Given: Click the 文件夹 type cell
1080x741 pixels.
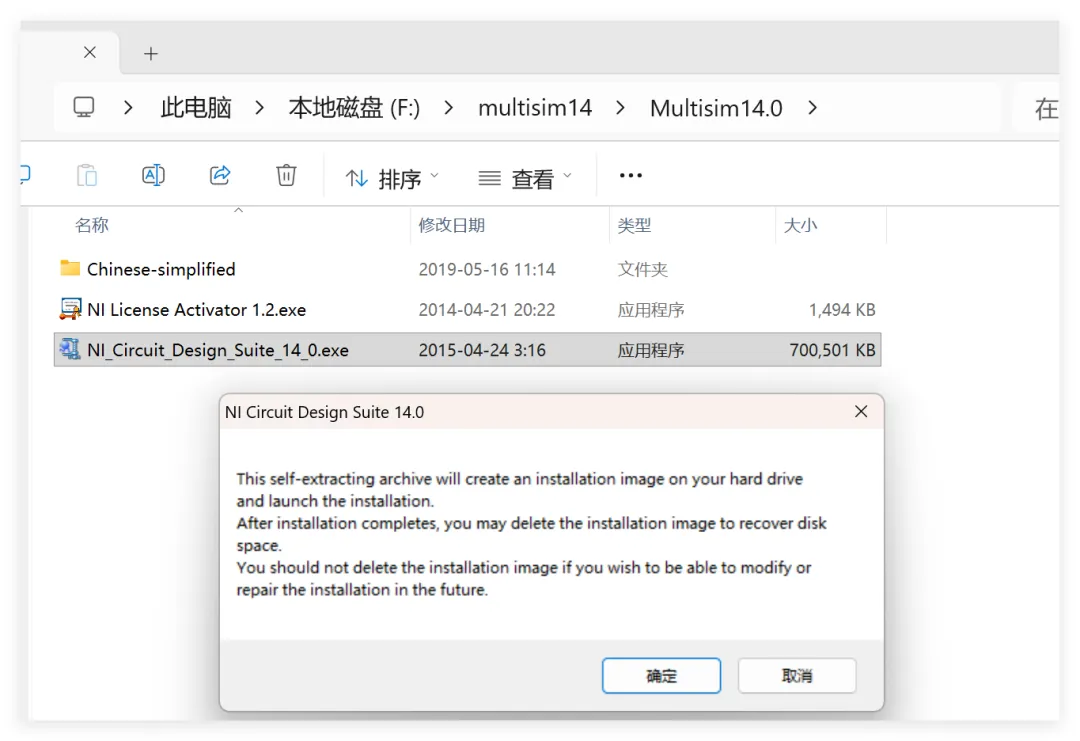Looking at the screenshot, I should click(x=643, y=269).
